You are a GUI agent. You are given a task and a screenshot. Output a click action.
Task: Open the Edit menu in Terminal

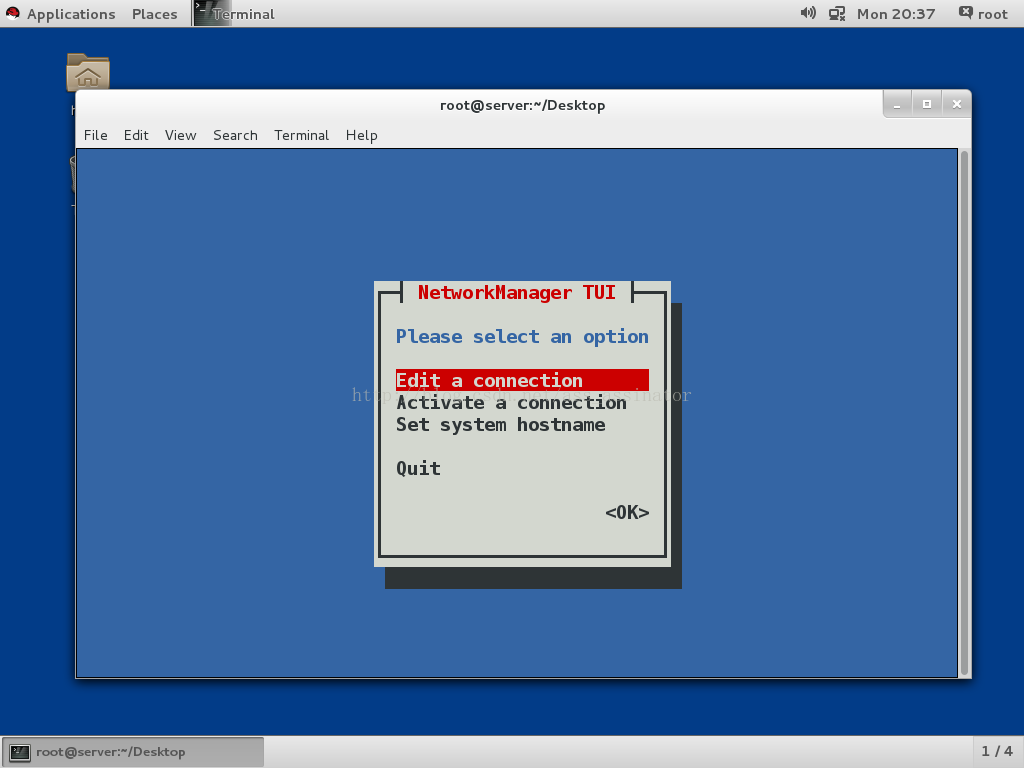pos(136,135)
